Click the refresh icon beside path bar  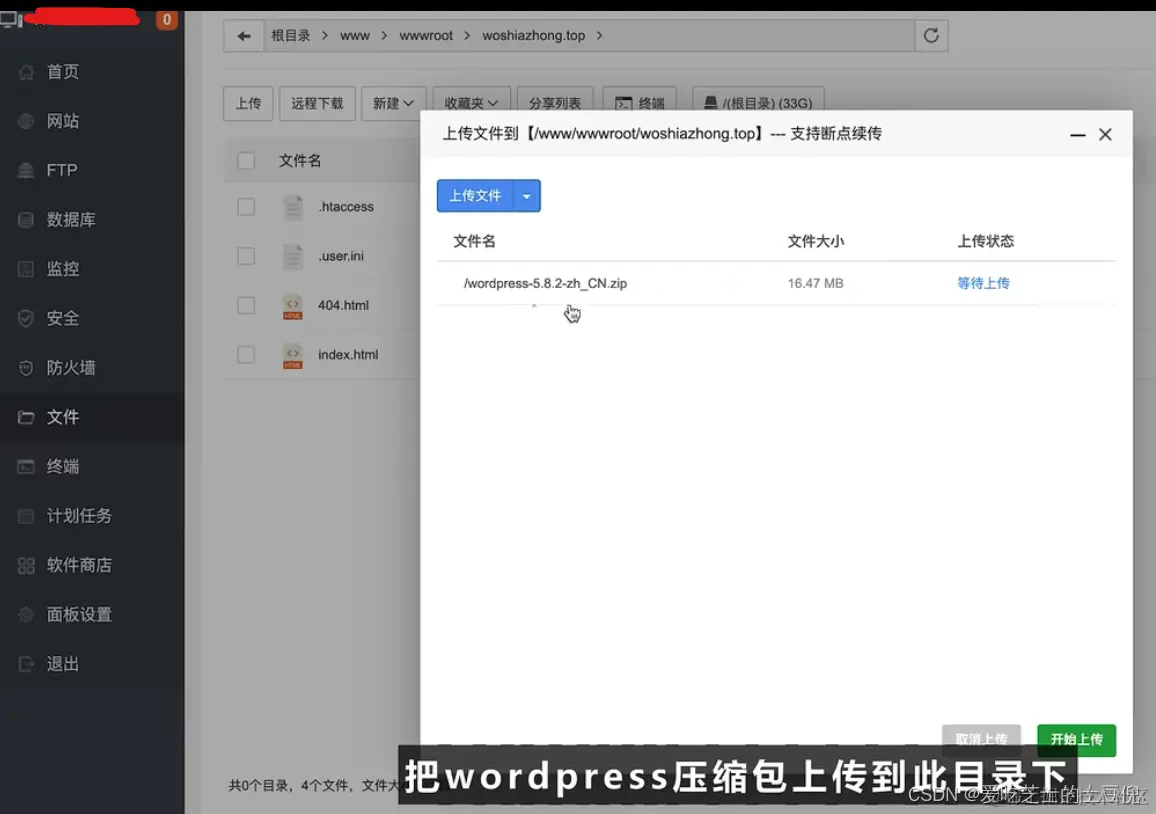click(931, 35)
